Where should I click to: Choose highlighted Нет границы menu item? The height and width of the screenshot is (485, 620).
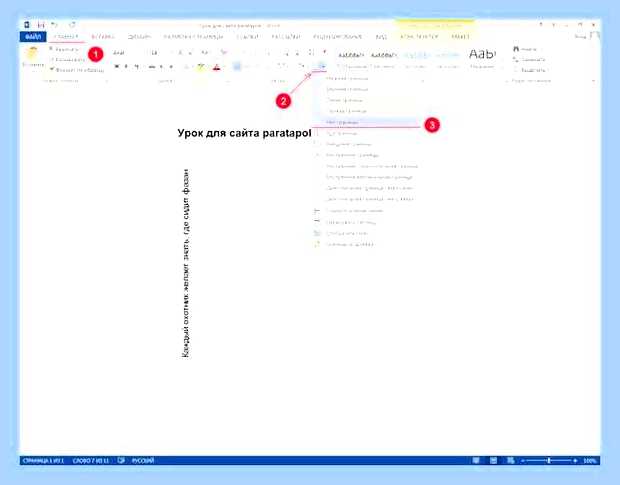click(366, 122)
